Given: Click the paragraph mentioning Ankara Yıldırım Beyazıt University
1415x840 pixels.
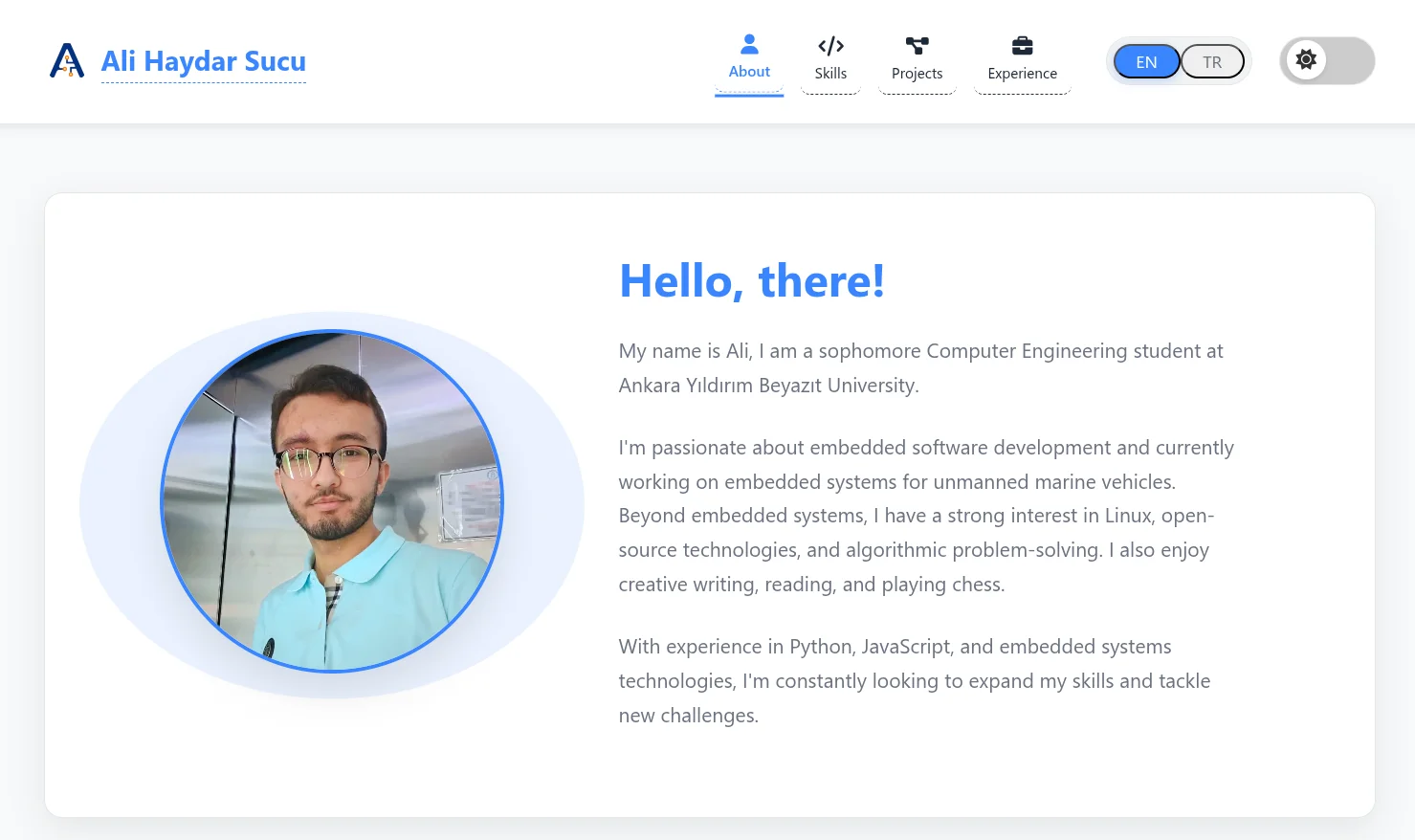Looking at the screenshot, I should click(920, 368).
